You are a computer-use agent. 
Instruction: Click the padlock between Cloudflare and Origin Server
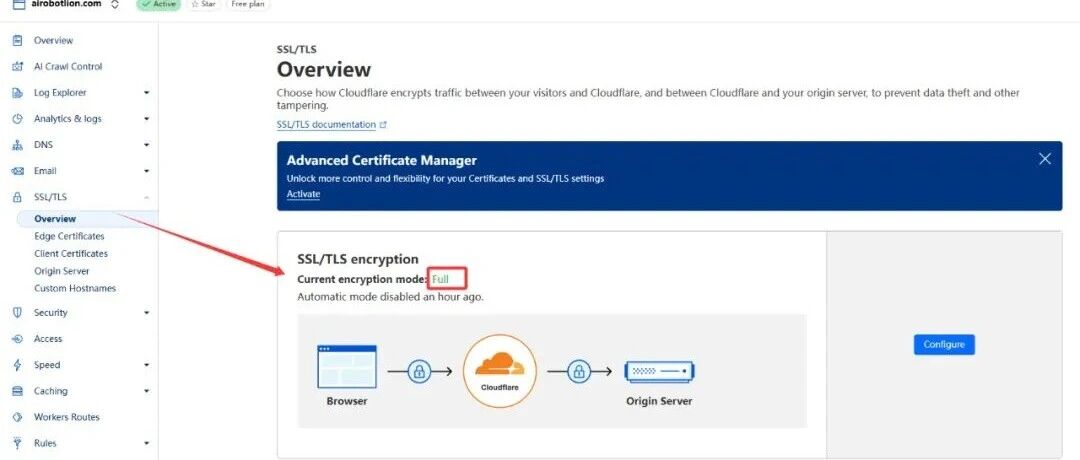[579, 372]
